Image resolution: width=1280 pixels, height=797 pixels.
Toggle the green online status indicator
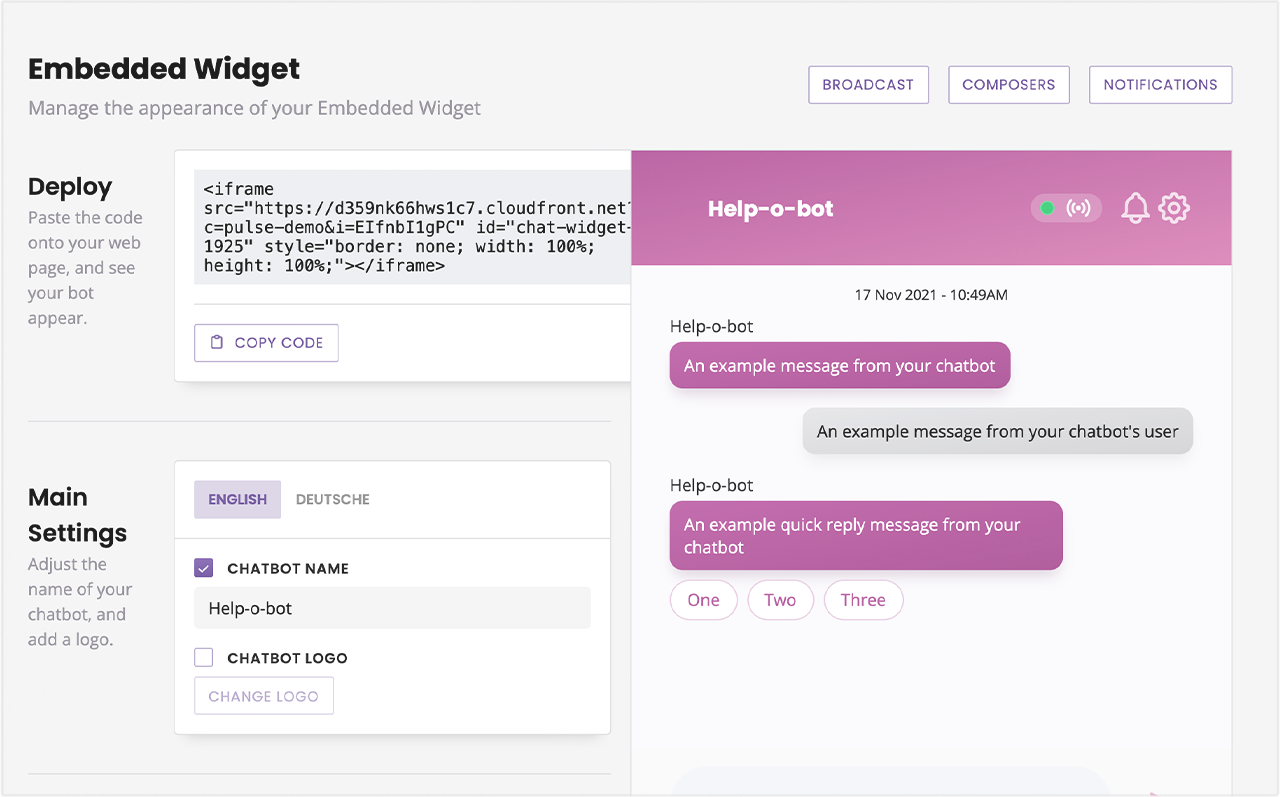[x=1047, y=208]
